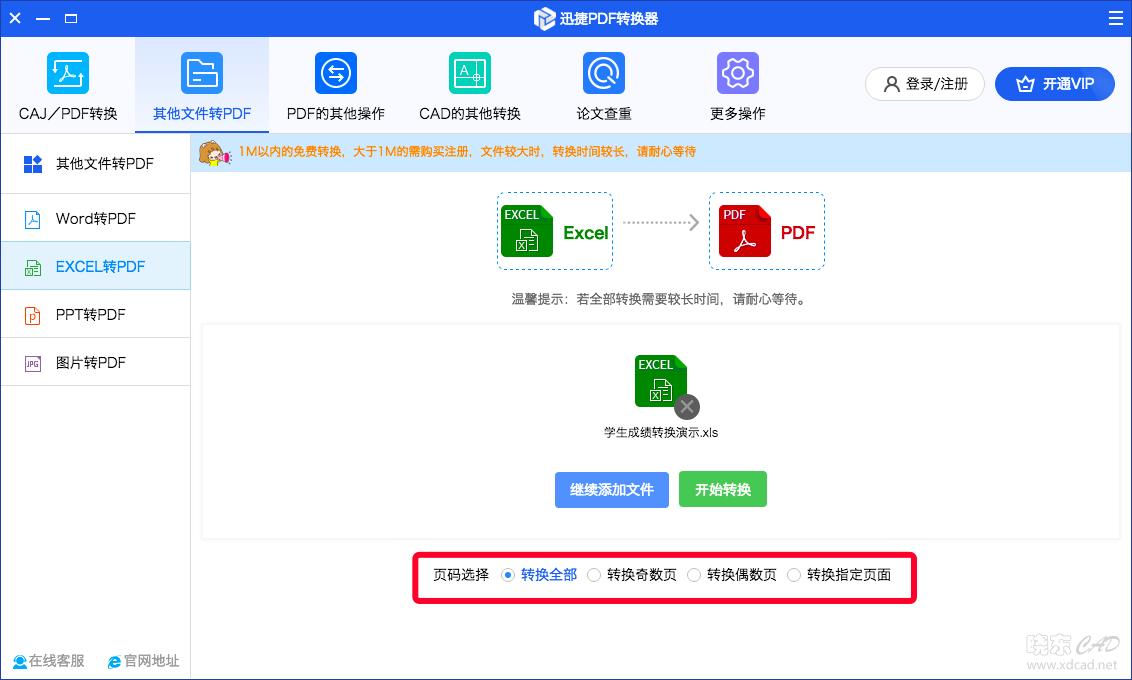Choose the 转换奇数页 radio option
The width and height of the screenshot is (1132, 680).
pyautogui.click(x=593, y=575)
